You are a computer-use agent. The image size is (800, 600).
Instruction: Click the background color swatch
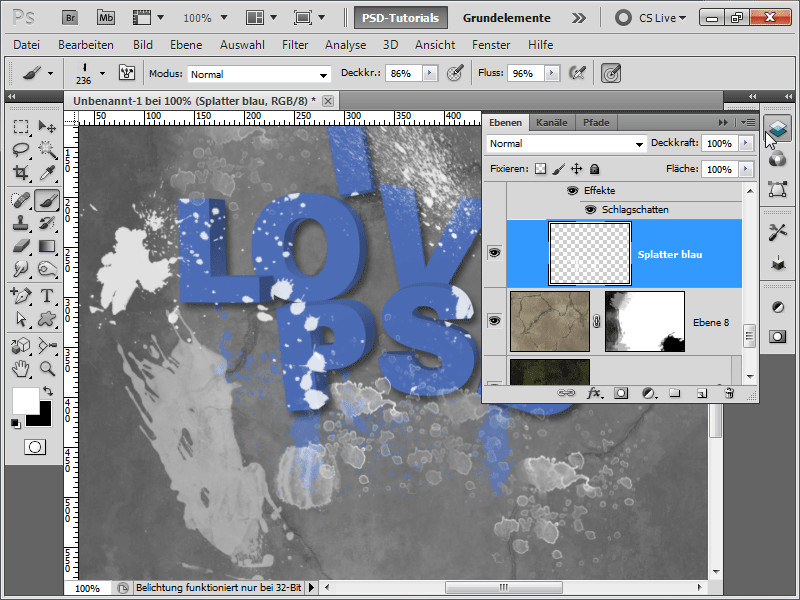coord(43,418)
